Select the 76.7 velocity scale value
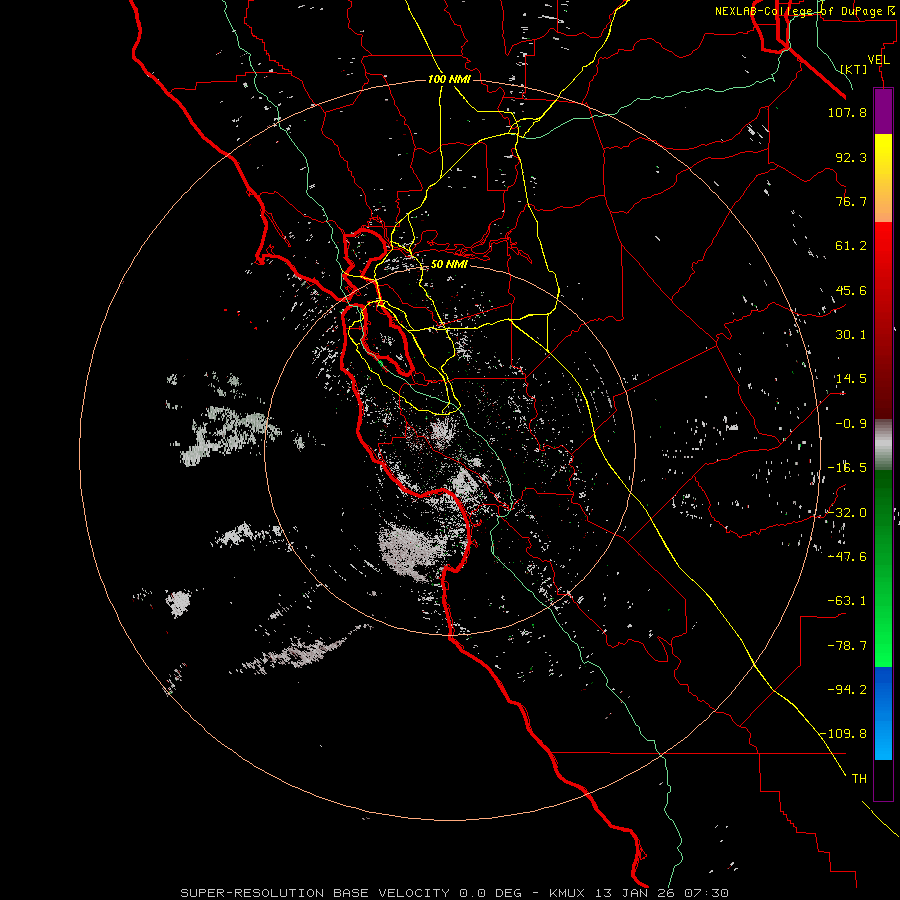This screenshot has width=900, height=900. point(851,201)
